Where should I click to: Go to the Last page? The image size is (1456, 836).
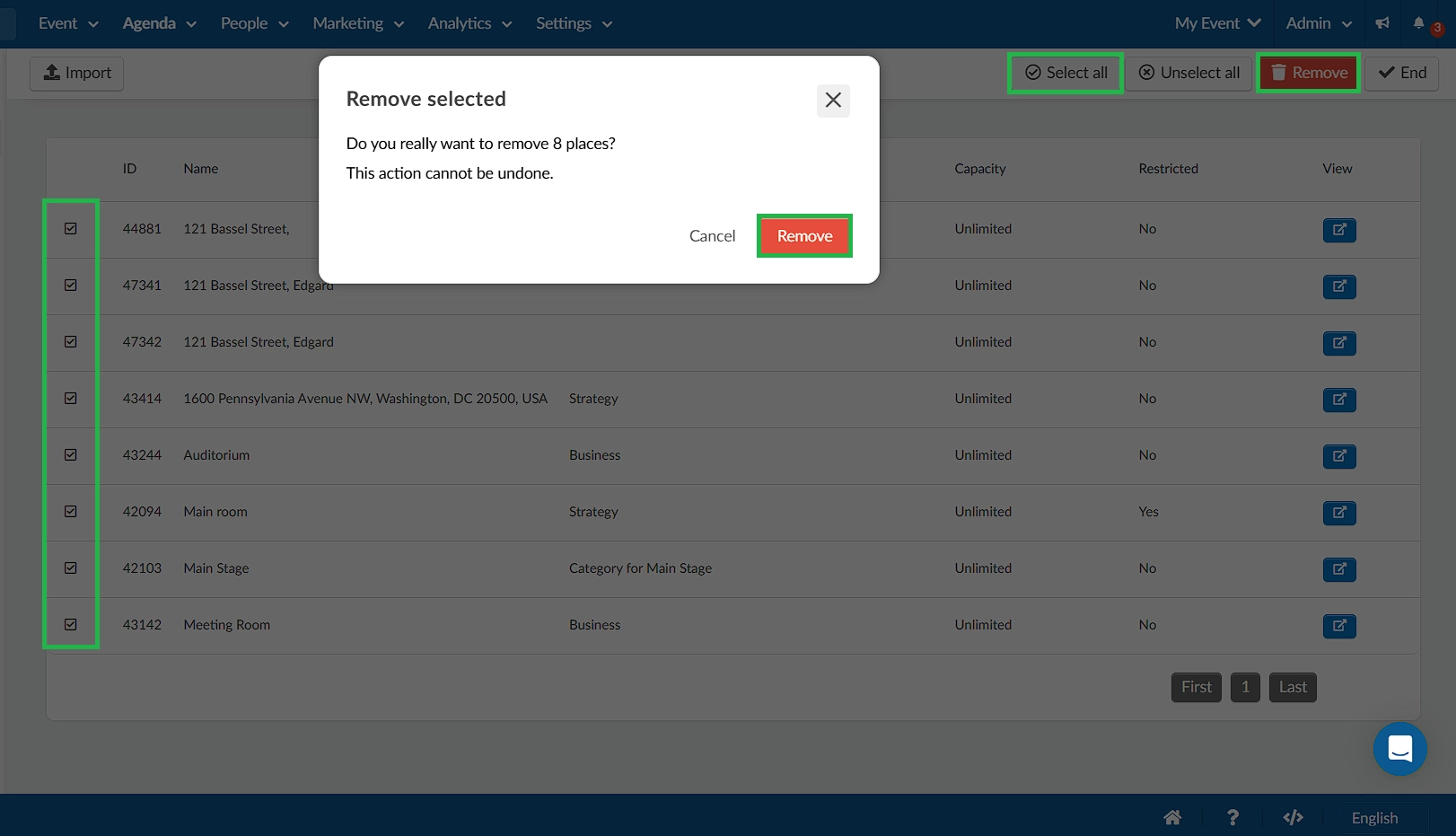(1293, 687)
